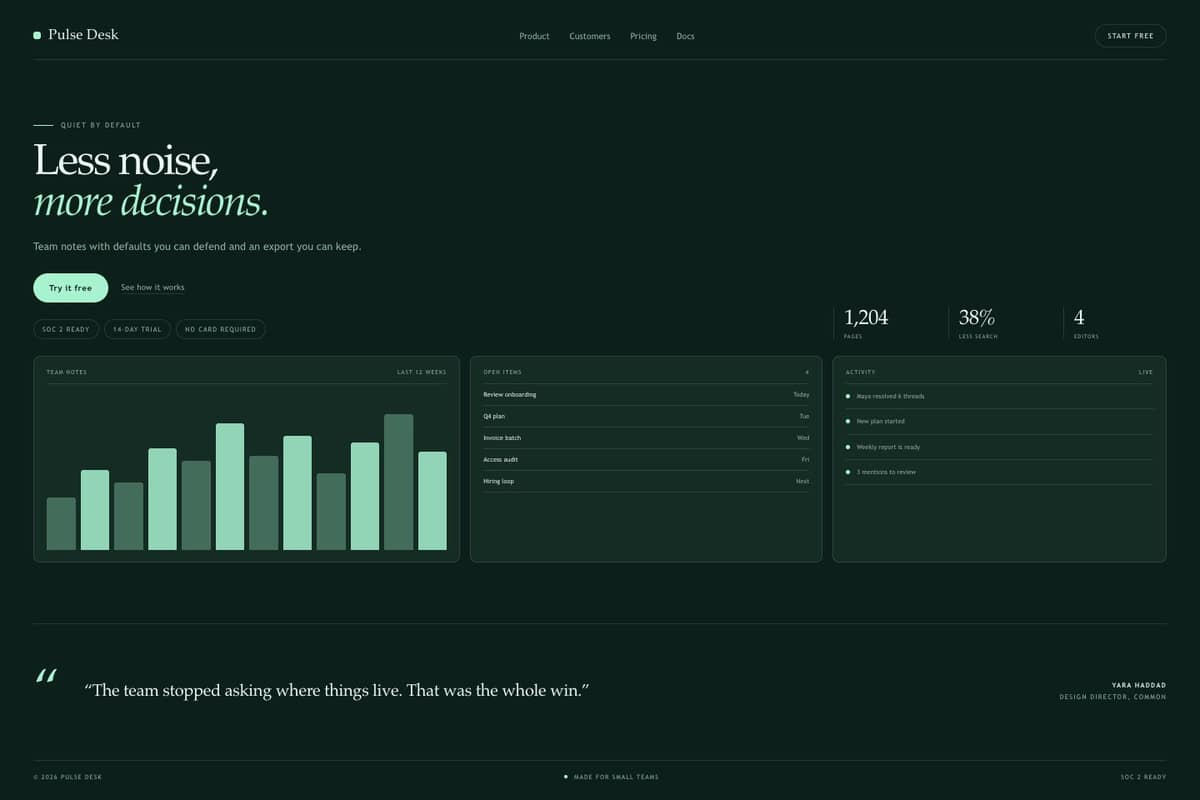Open the Review onboarding item

pos(646,395)
